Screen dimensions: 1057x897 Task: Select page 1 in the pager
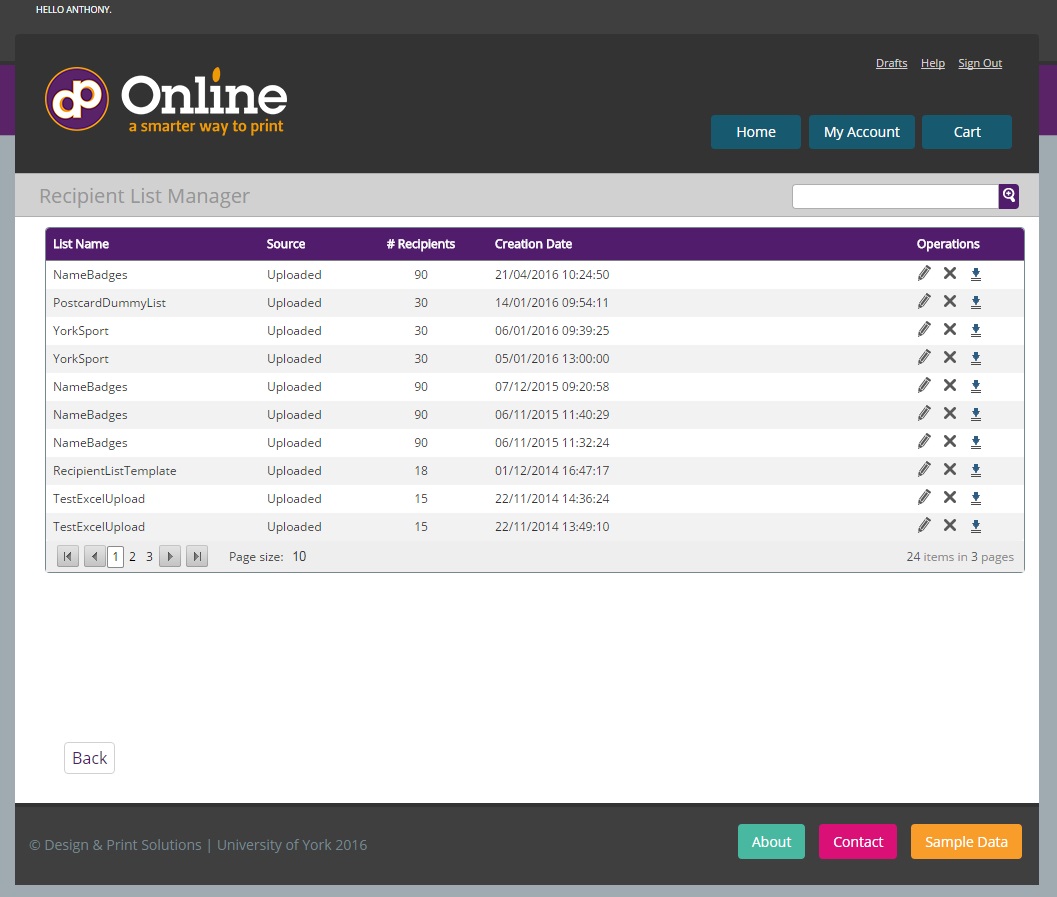point(115,557)
